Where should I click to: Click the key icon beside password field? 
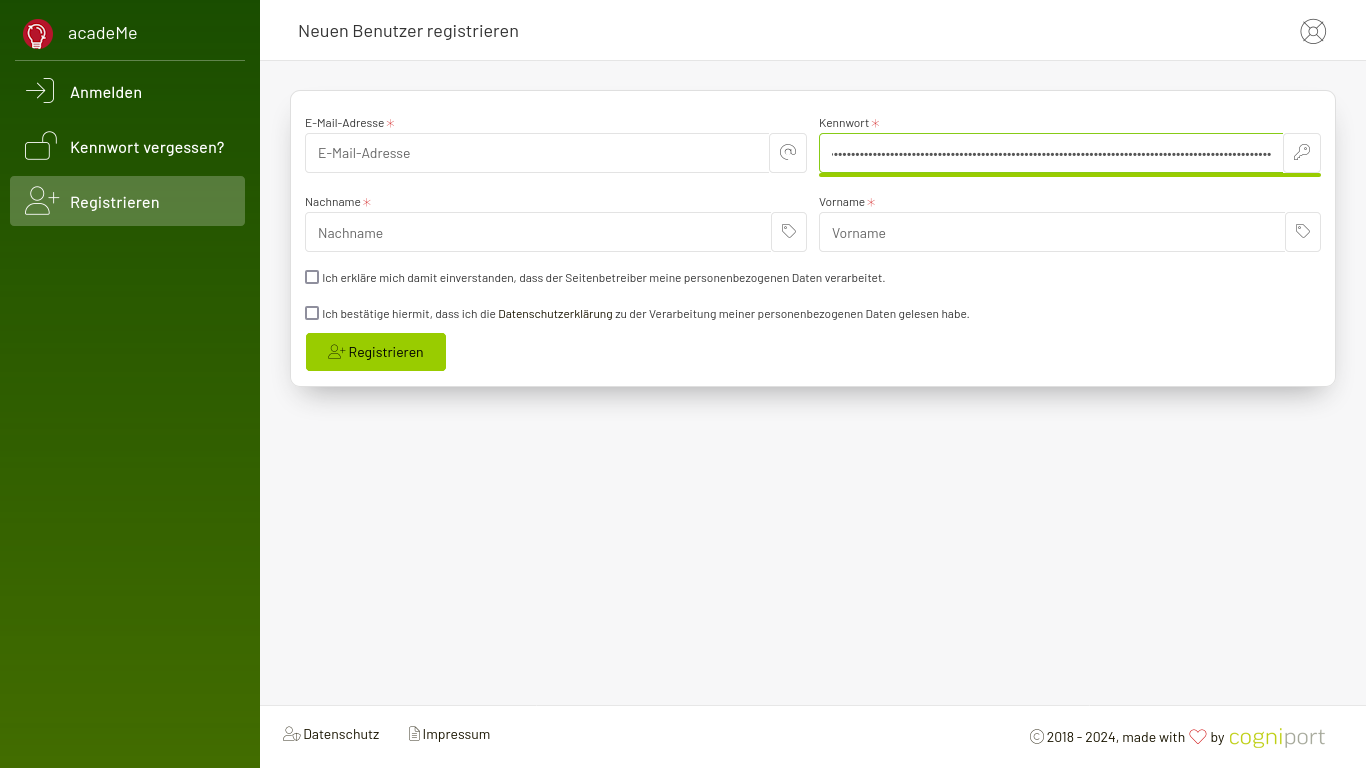point(1302,153)
